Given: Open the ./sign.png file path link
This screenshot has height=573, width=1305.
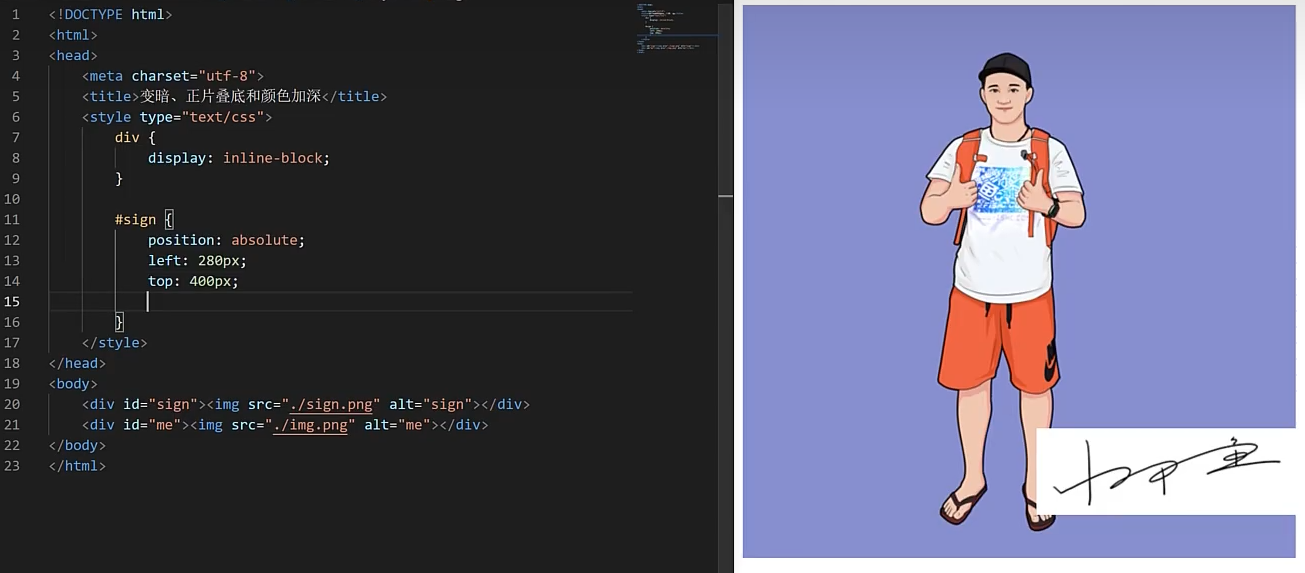Looking at the screenshot, I should 331,404.
